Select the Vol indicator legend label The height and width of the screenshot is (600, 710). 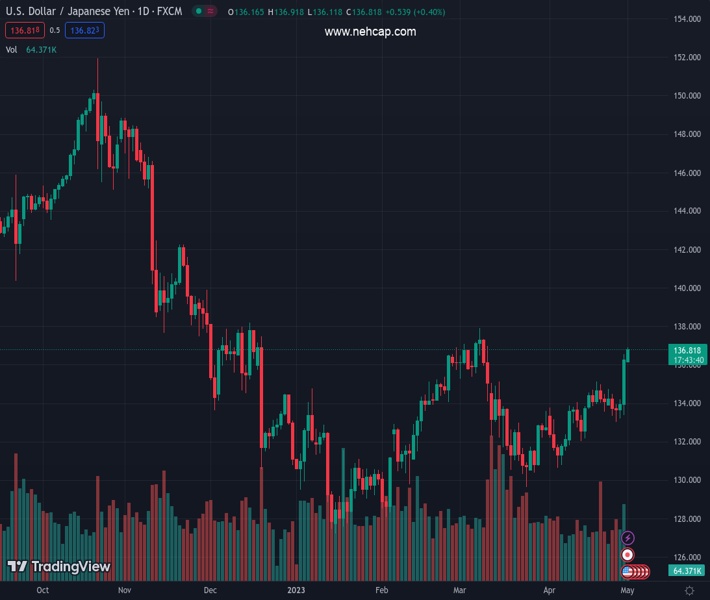click(12, 48)
